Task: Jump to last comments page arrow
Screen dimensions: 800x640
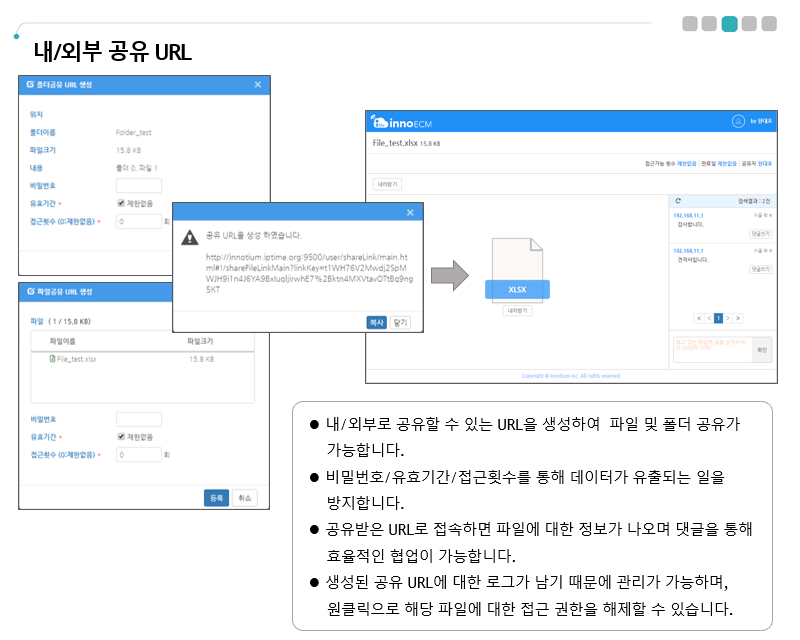Action: 738,318
